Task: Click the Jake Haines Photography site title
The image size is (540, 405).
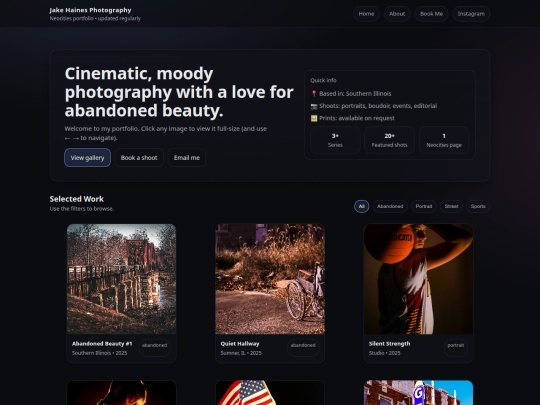Action: (x=90, y=10)
